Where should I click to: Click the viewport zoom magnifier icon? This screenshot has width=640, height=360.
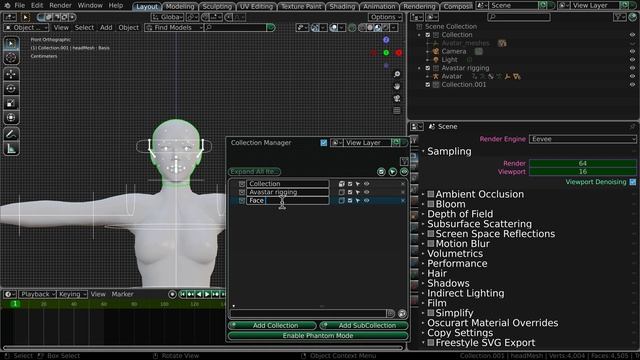tap(397, 74)
